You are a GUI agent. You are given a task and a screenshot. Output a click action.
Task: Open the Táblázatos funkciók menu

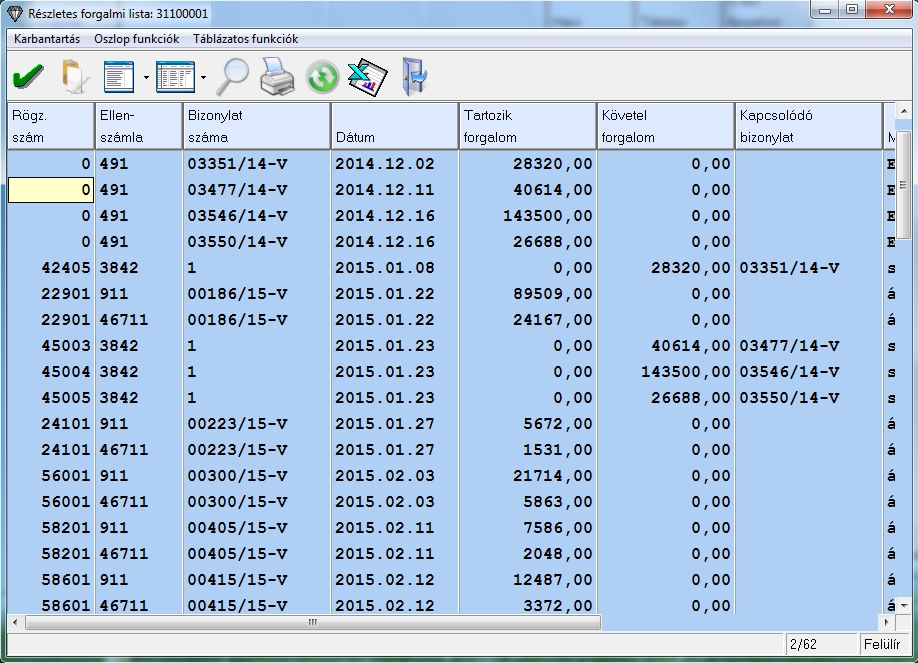(x=245, y=39)
